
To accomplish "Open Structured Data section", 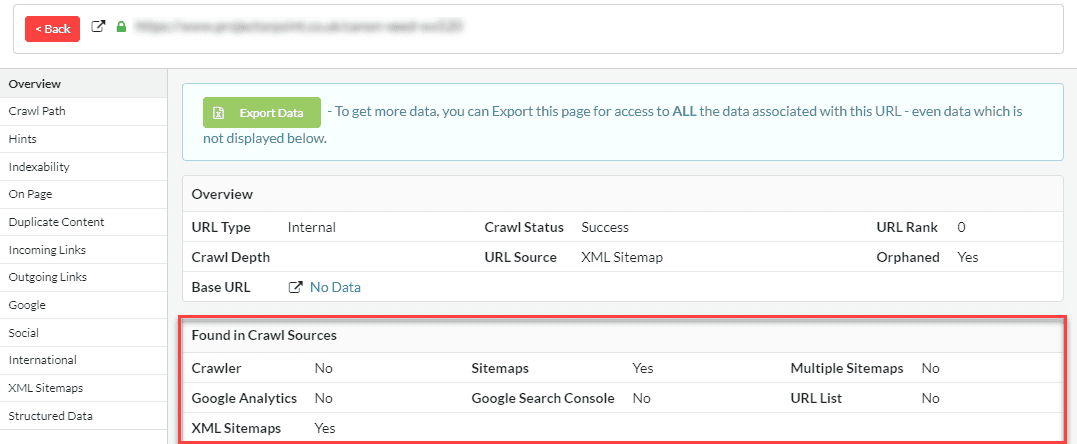I will (84, 416).
